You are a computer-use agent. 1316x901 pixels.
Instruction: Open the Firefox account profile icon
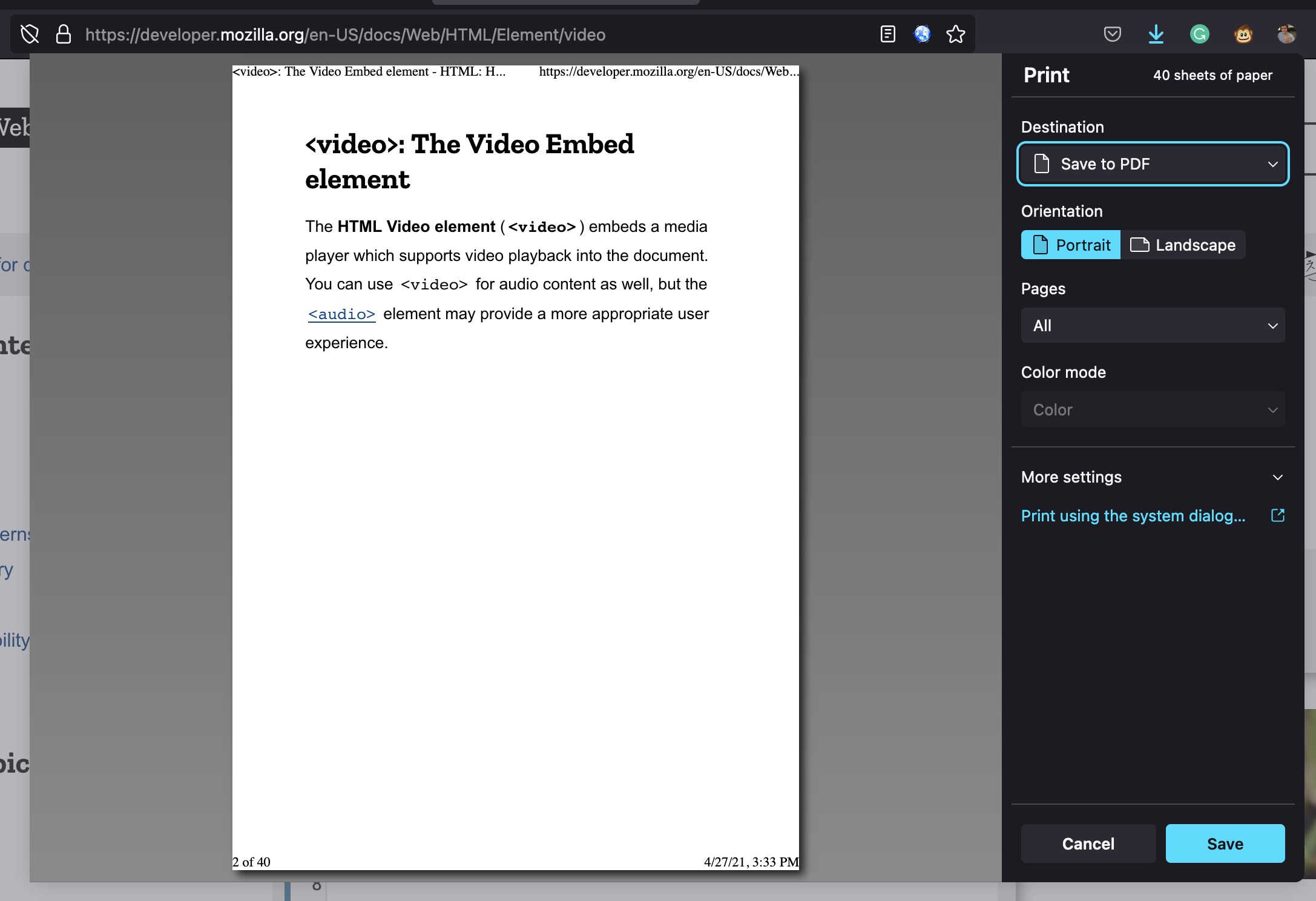pos(1287,34)
